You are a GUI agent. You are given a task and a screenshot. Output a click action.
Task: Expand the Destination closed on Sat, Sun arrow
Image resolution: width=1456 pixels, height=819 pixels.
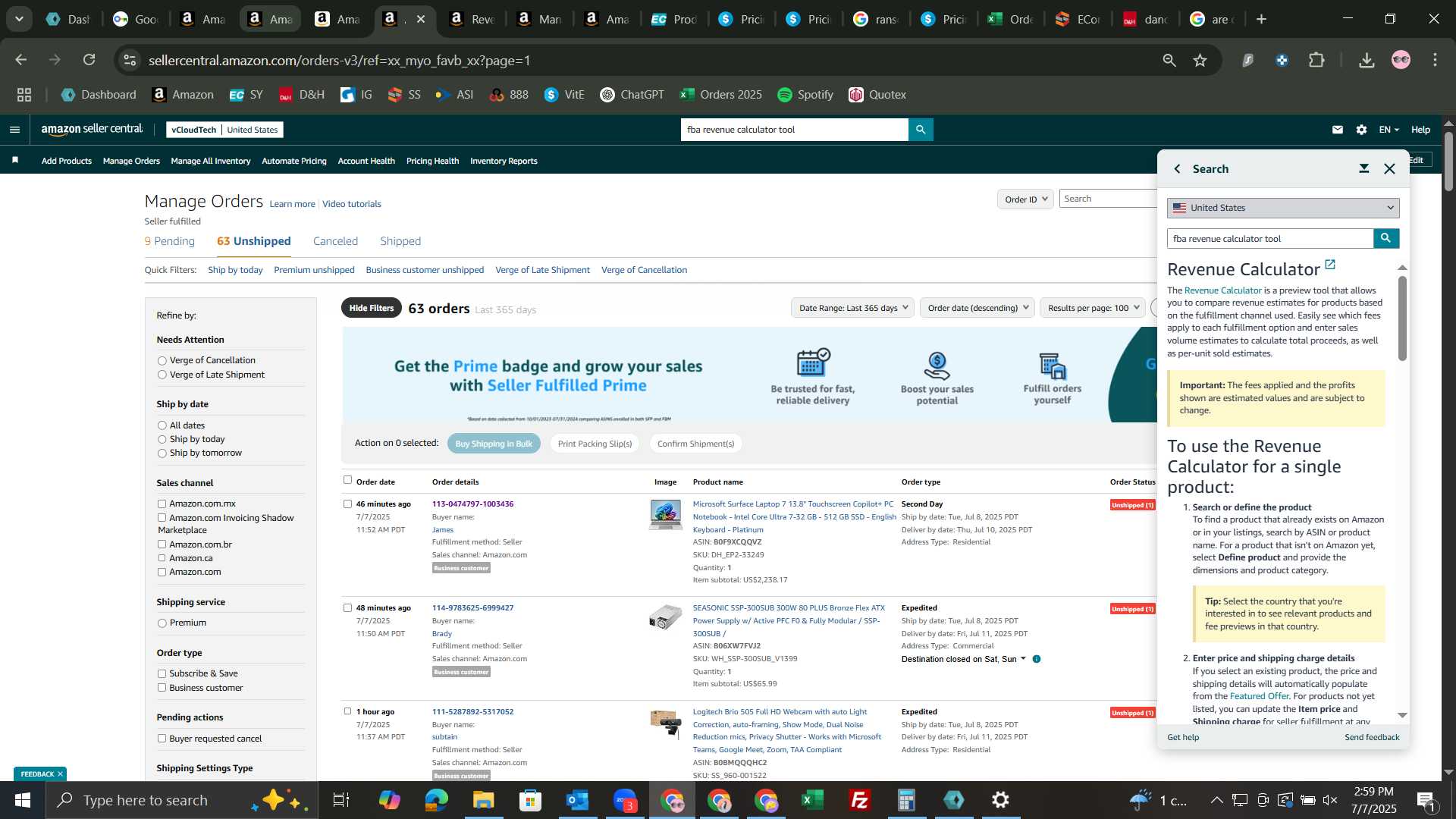click(1023, 658)
